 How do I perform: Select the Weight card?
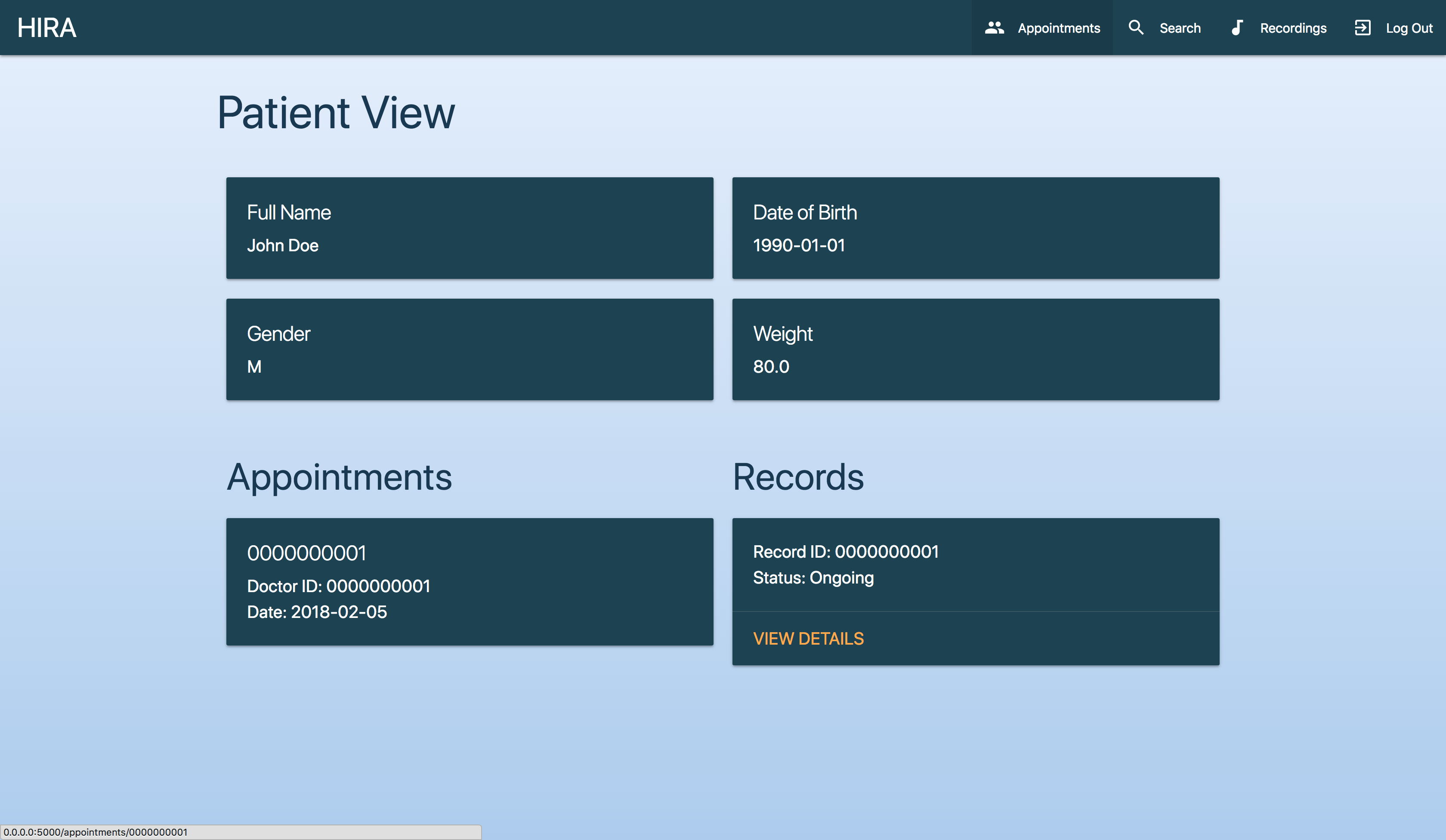pos(976,349)
